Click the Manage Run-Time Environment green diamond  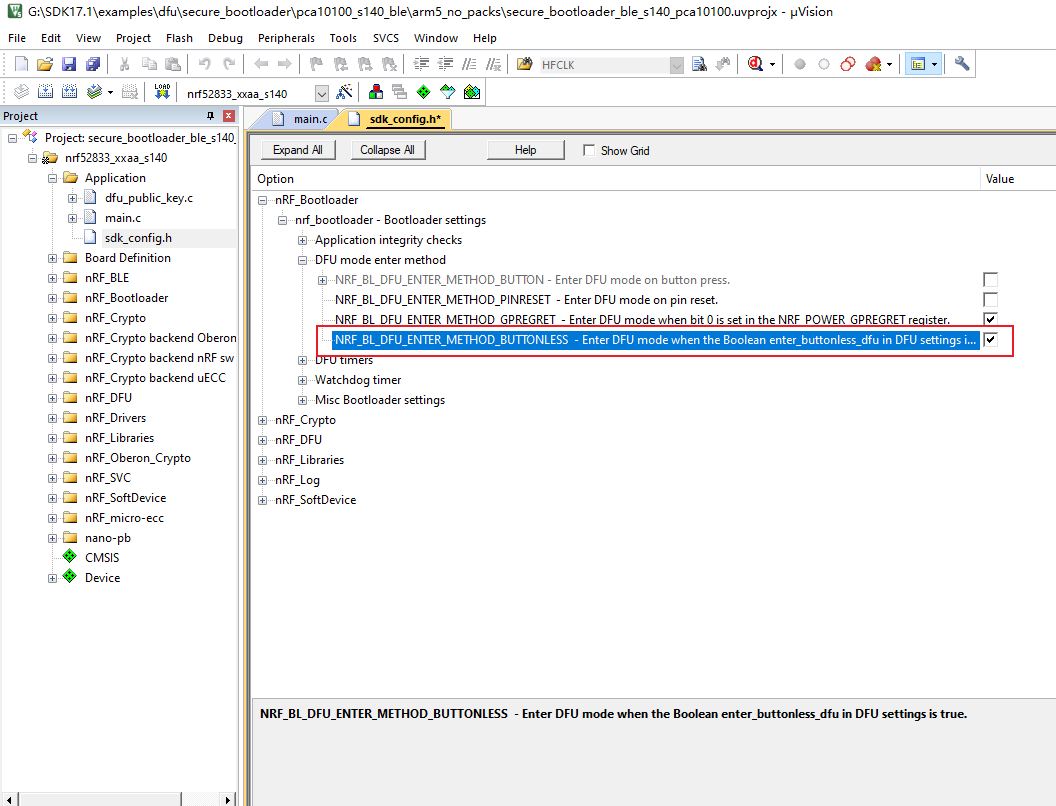coord(423,92)
